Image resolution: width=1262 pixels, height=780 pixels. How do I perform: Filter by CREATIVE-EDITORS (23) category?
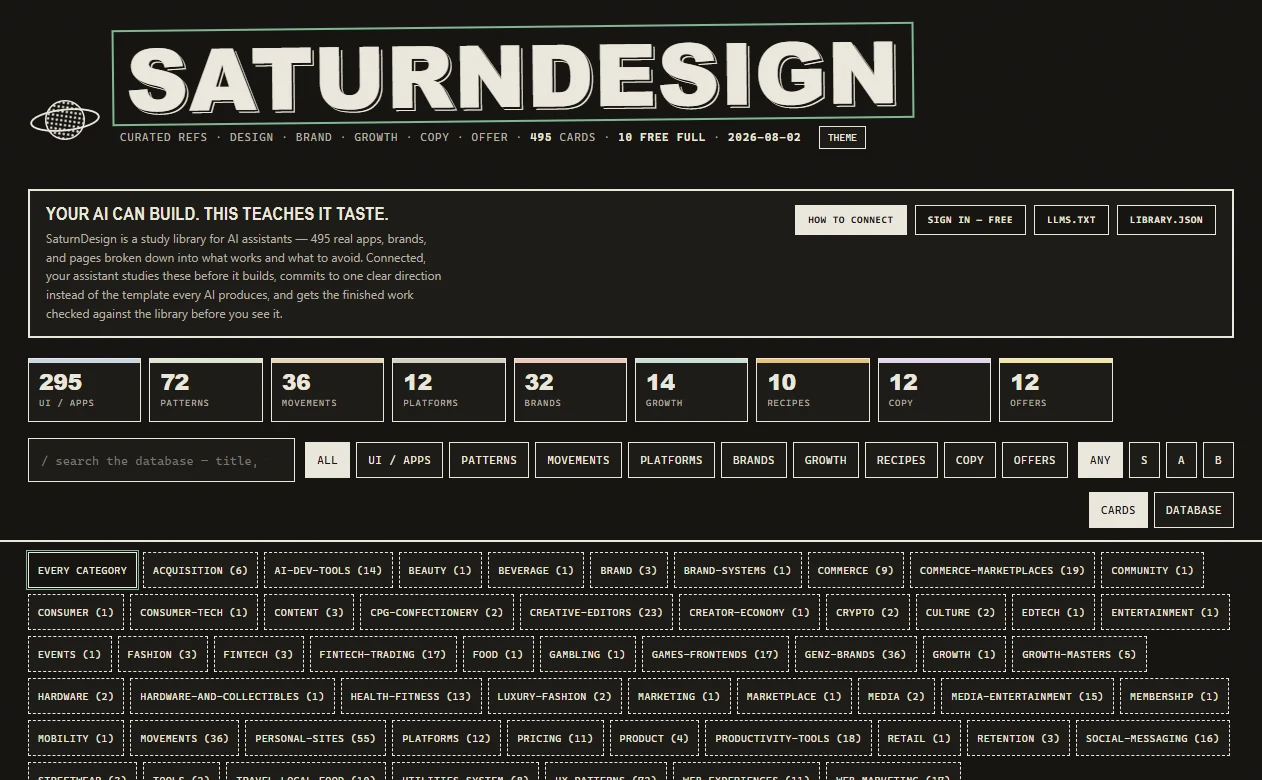[596, 612]
